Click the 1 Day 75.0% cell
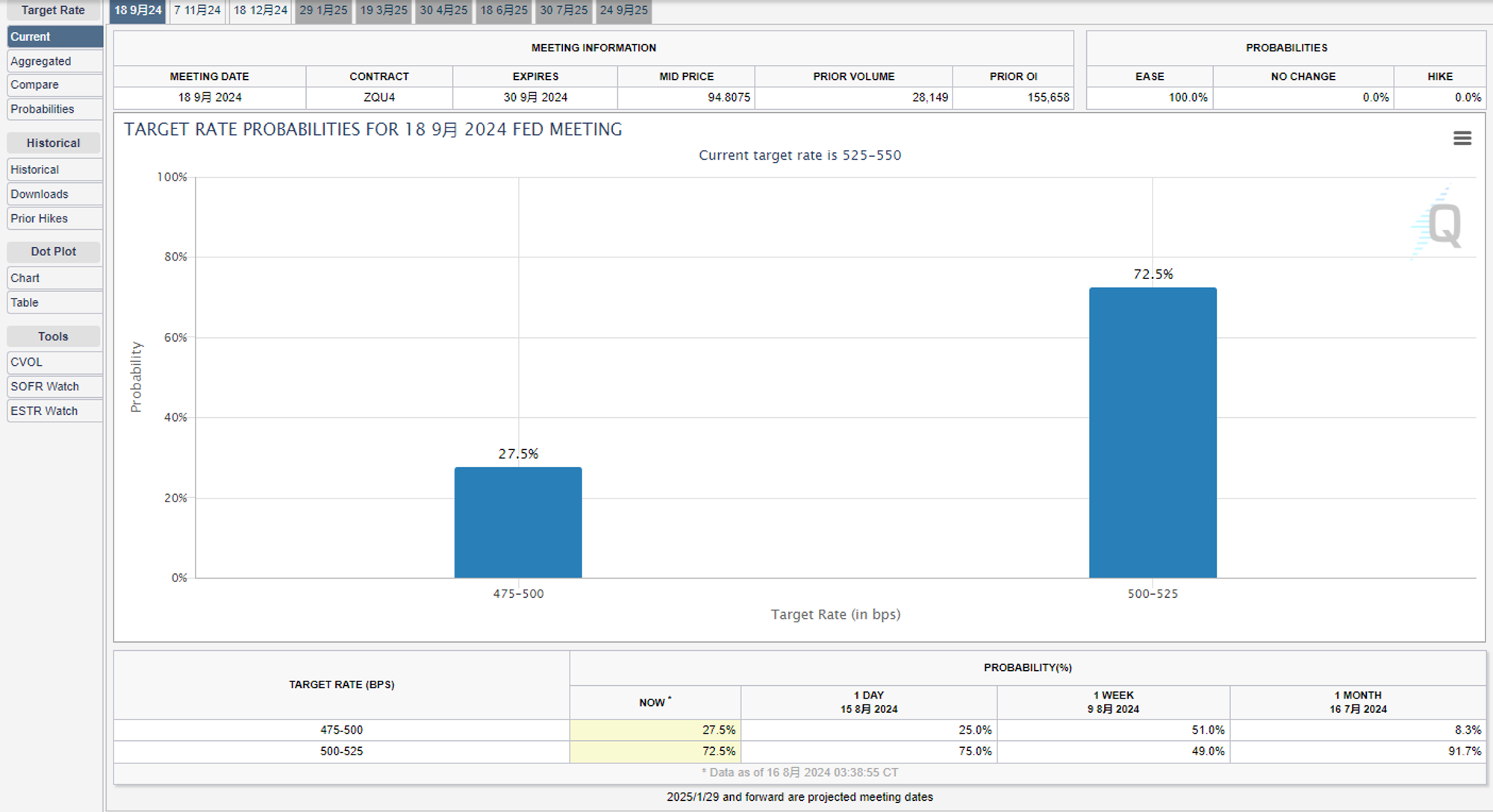This screenshot has height=812, width=1493. 869,752
